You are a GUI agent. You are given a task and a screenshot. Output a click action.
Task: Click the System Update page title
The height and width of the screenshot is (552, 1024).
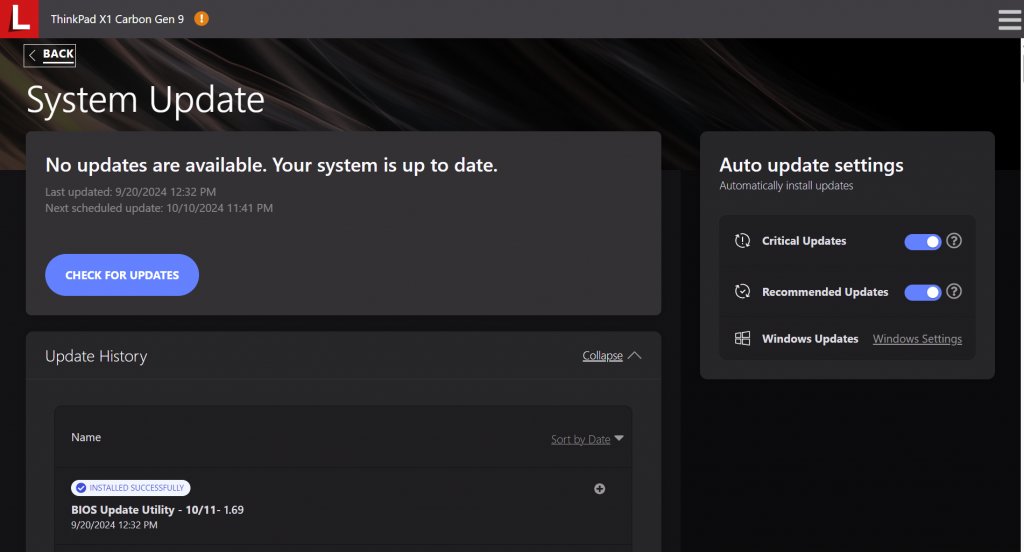[x=146, y=101]
